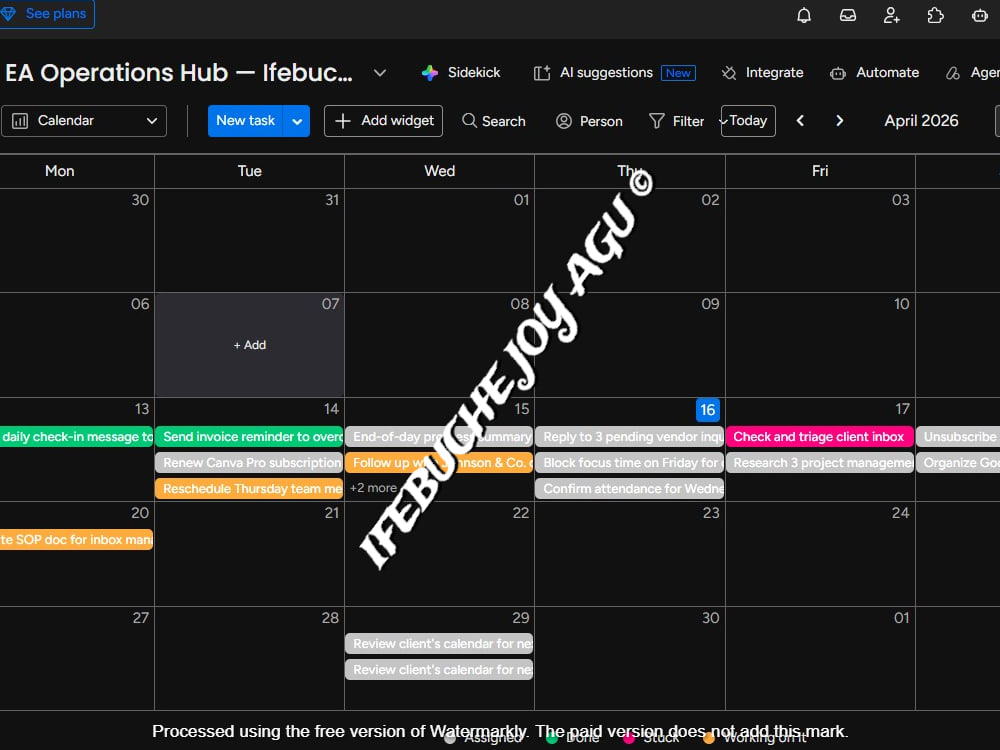Open Renew Canva Pro subscription task

249,463
